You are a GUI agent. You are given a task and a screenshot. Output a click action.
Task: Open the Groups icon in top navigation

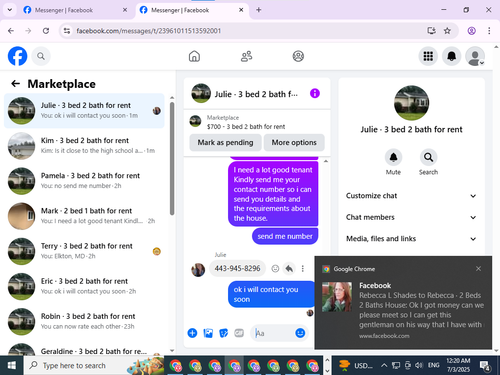click(298, 56)
